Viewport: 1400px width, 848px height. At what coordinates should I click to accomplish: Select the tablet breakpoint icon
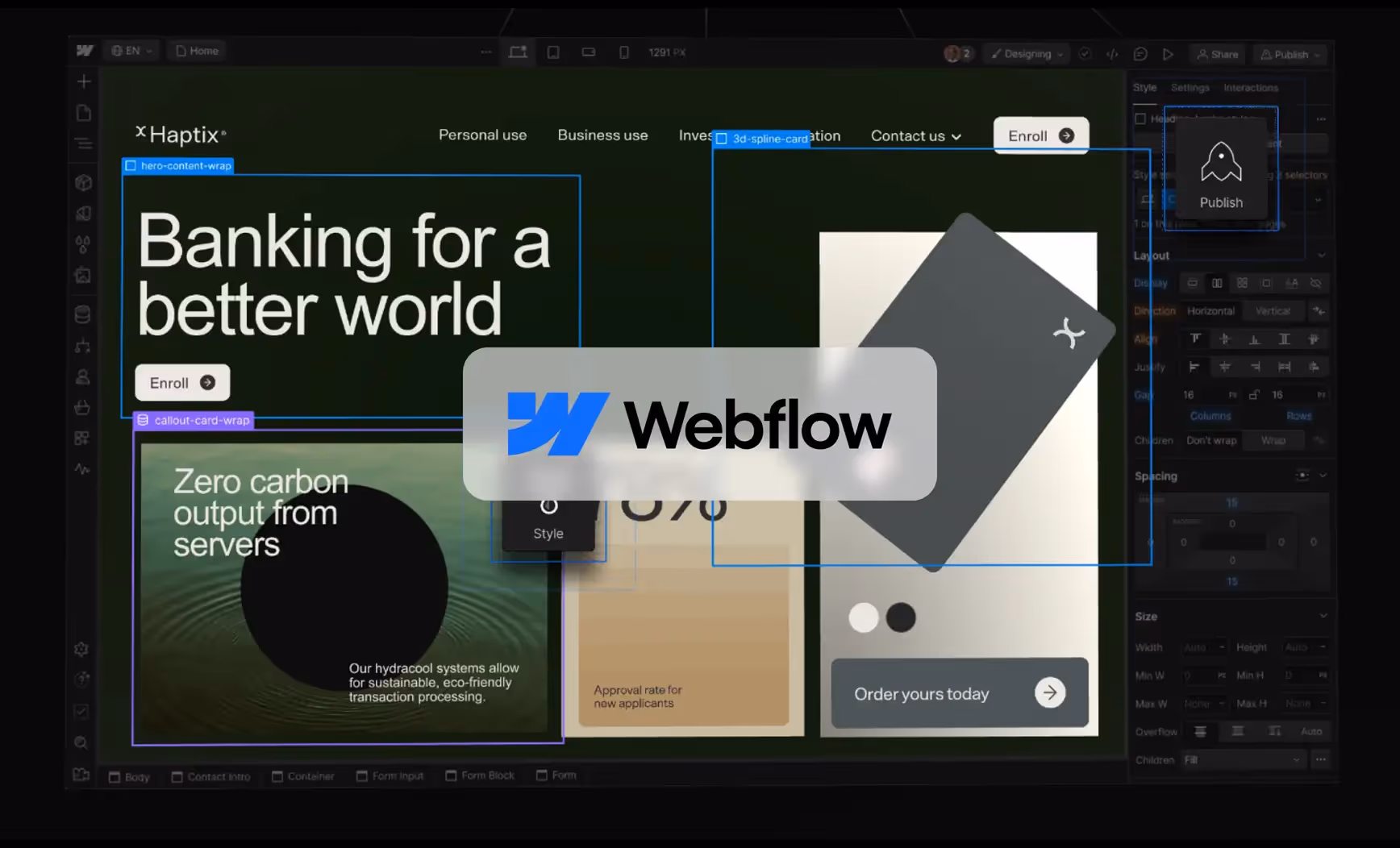pos(553,52)
